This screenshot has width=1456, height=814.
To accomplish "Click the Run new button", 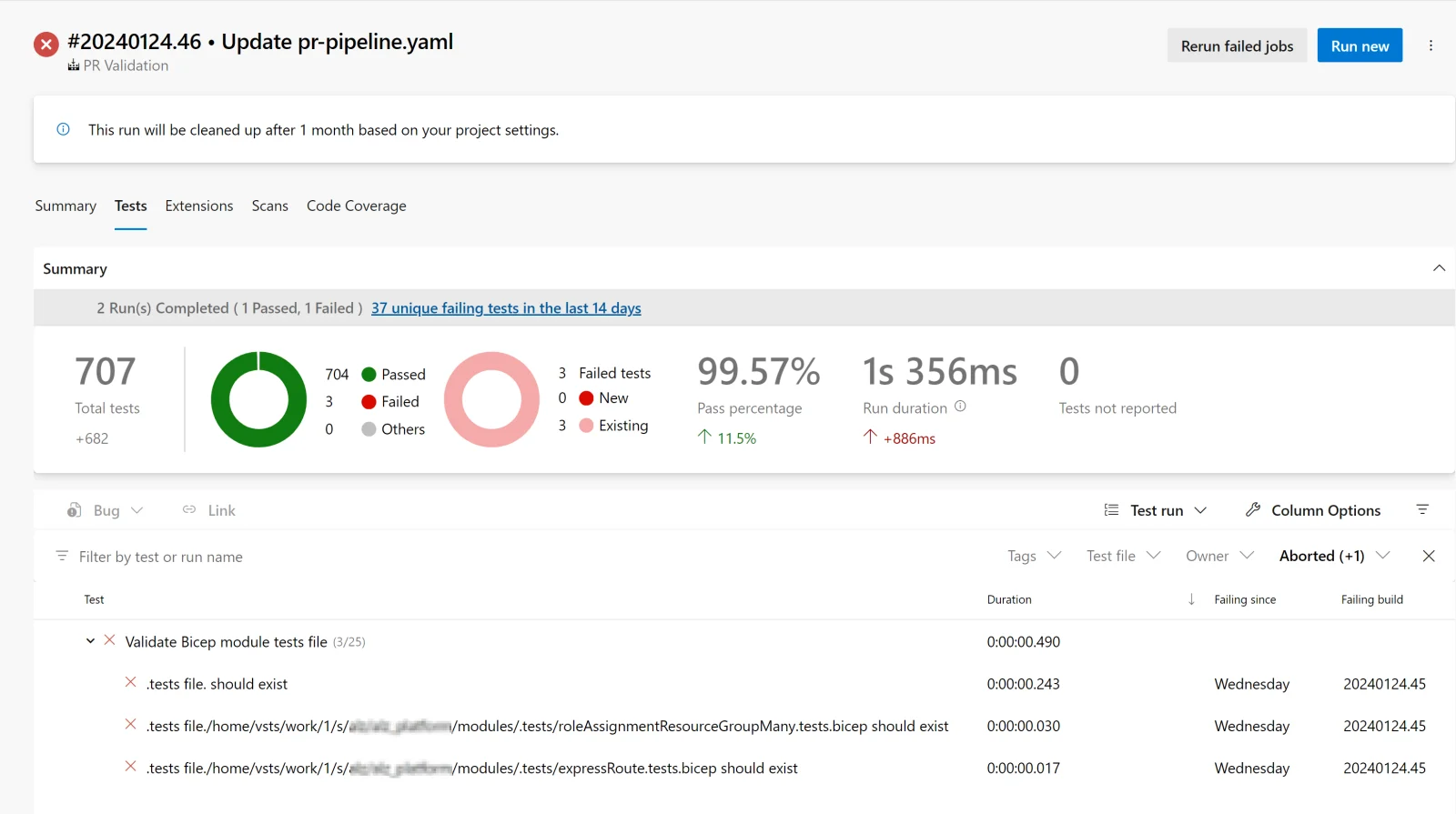I will click(1360, 45).
